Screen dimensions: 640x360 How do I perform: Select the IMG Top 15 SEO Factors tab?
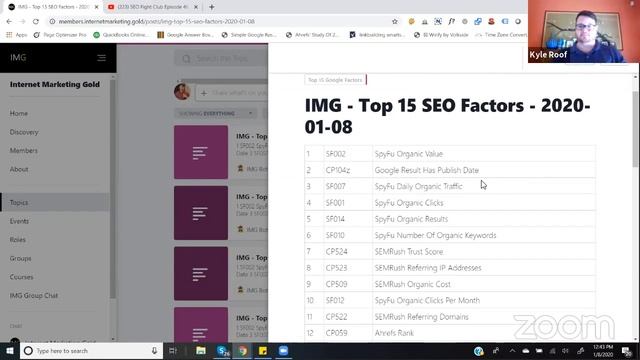[53, 7]
